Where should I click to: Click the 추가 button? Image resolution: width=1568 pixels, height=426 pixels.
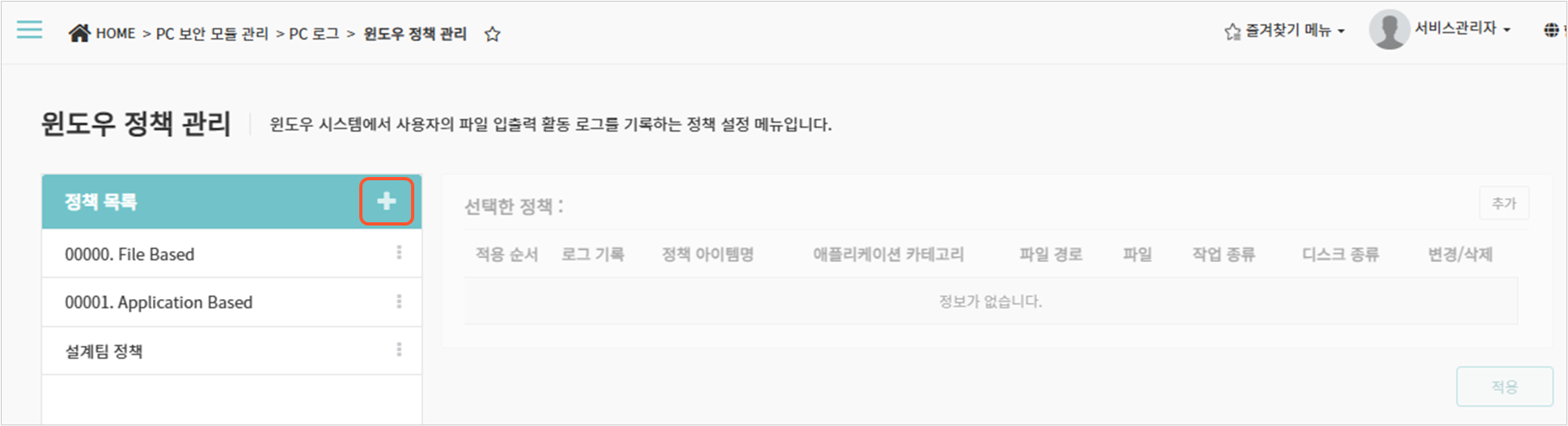tap(1504, 204)
